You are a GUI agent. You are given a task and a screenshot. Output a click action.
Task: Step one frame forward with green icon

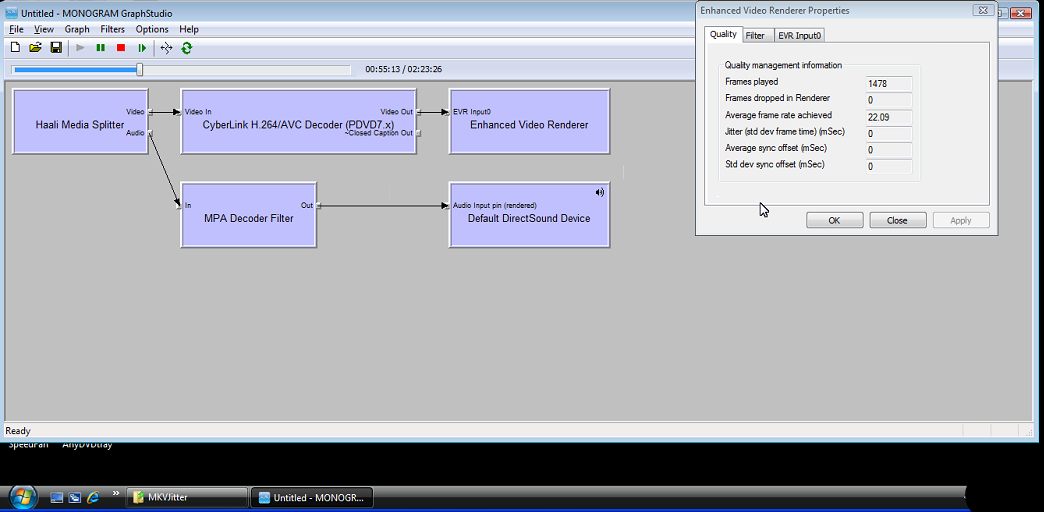tap(142, 48)
